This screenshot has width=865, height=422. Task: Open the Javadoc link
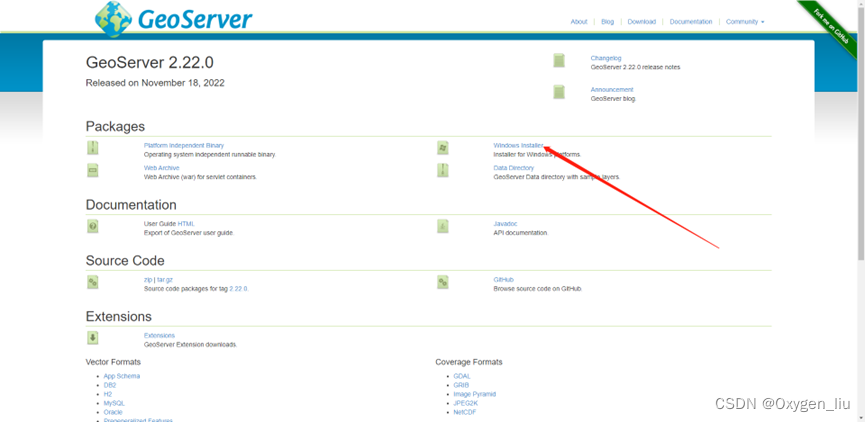505,224
